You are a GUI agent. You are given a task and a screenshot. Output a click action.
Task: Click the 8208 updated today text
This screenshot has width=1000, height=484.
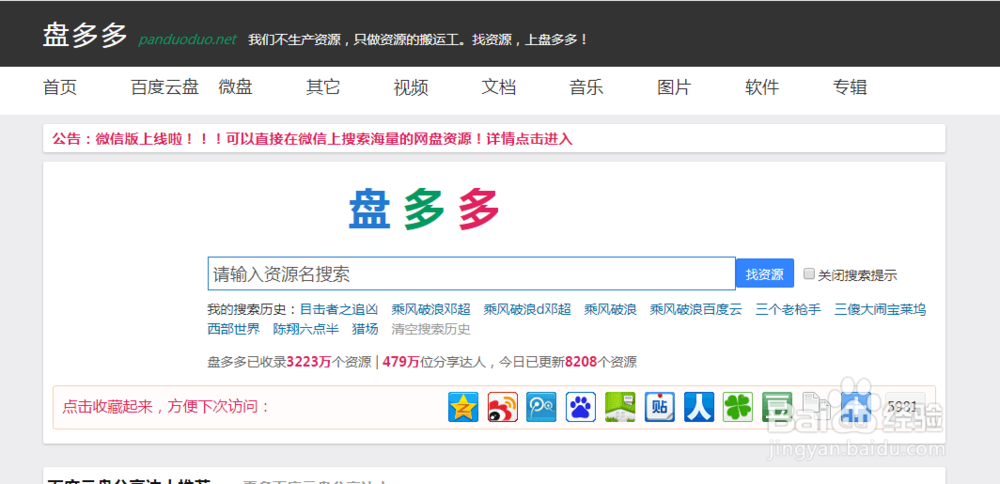[581, 362]
